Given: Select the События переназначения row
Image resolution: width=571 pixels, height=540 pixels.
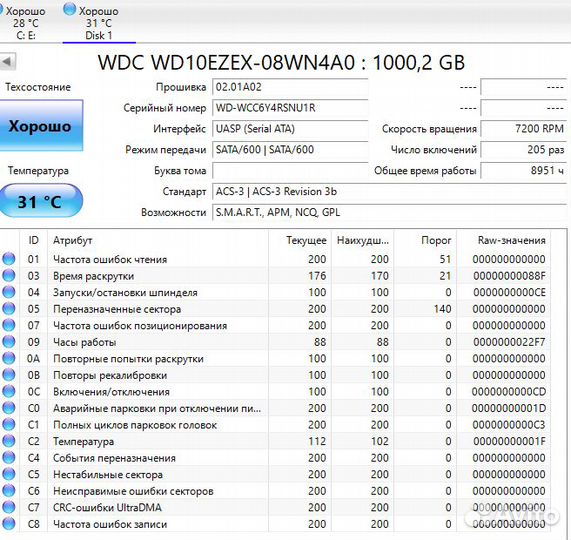Looking at the screenshot, I should point(275,458).
